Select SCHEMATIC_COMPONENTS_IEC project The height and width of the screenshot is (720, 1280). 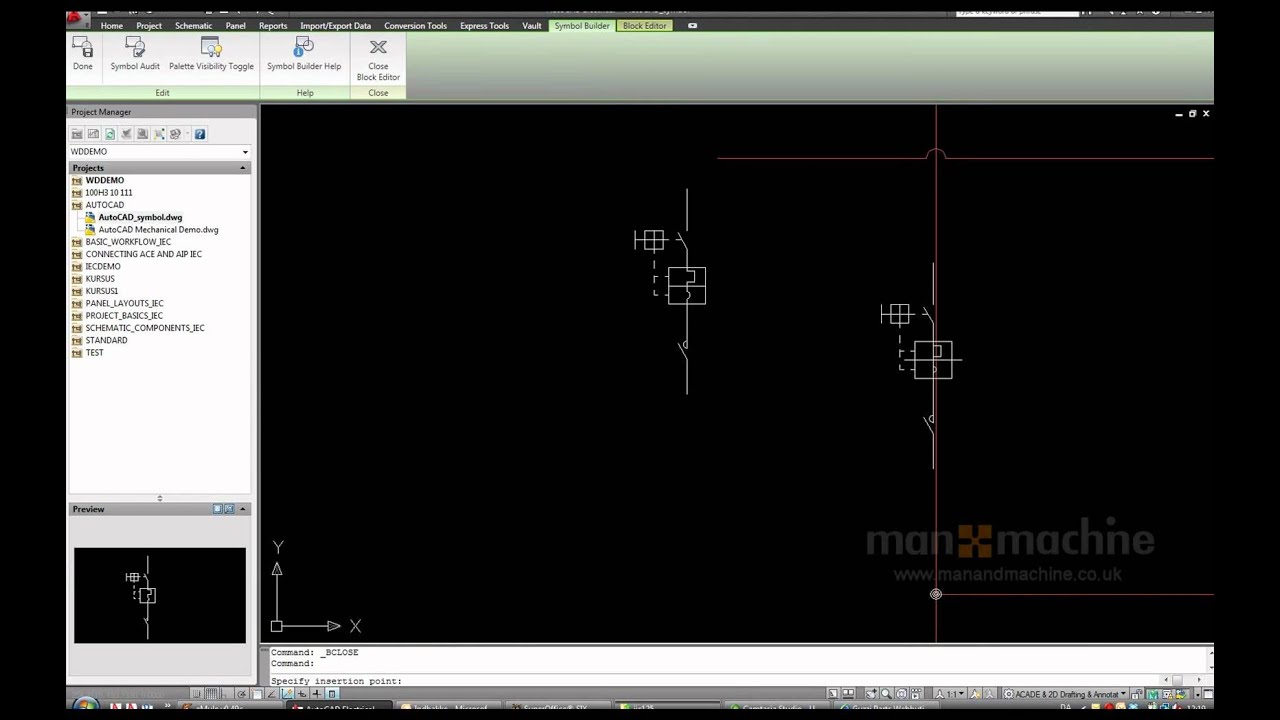pos(145,328)
